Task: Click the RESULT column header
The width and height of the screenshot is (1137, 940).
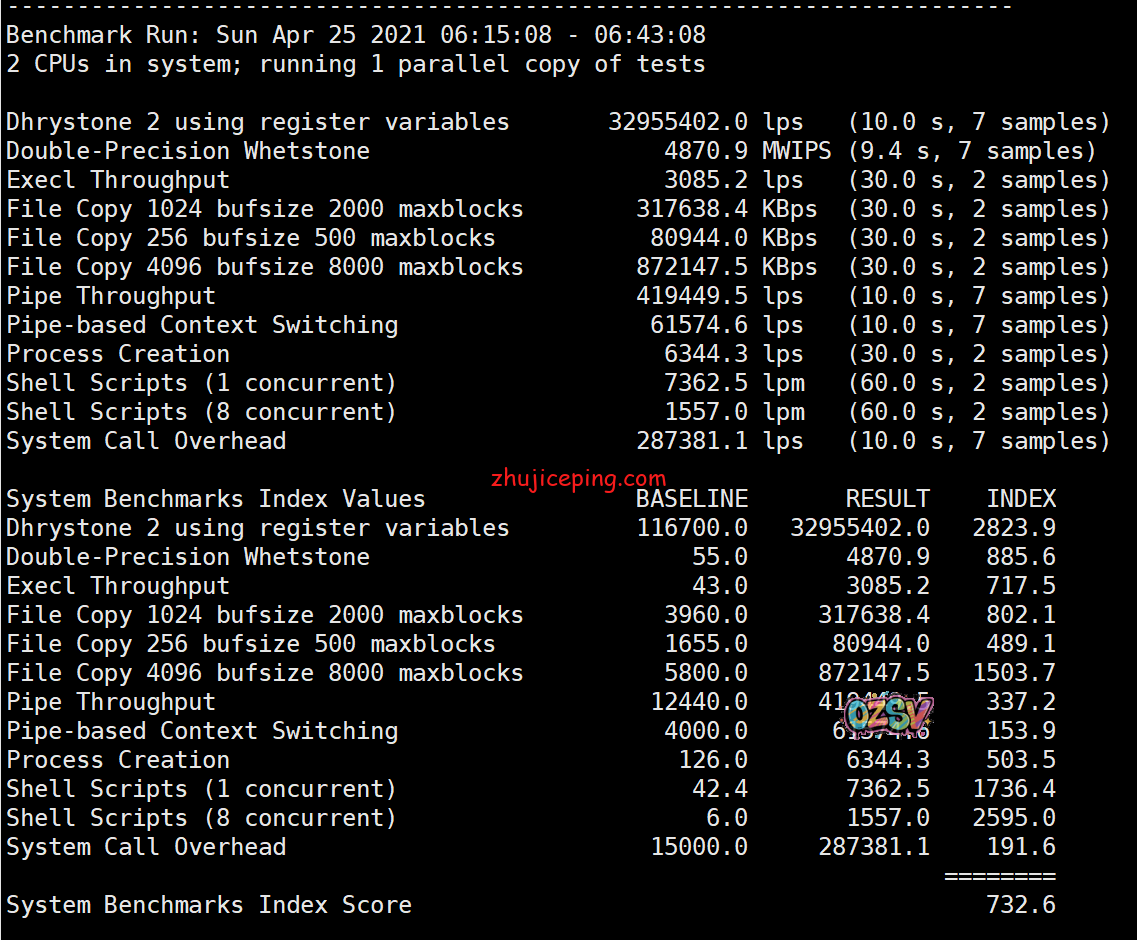Action: coord(887,499)
